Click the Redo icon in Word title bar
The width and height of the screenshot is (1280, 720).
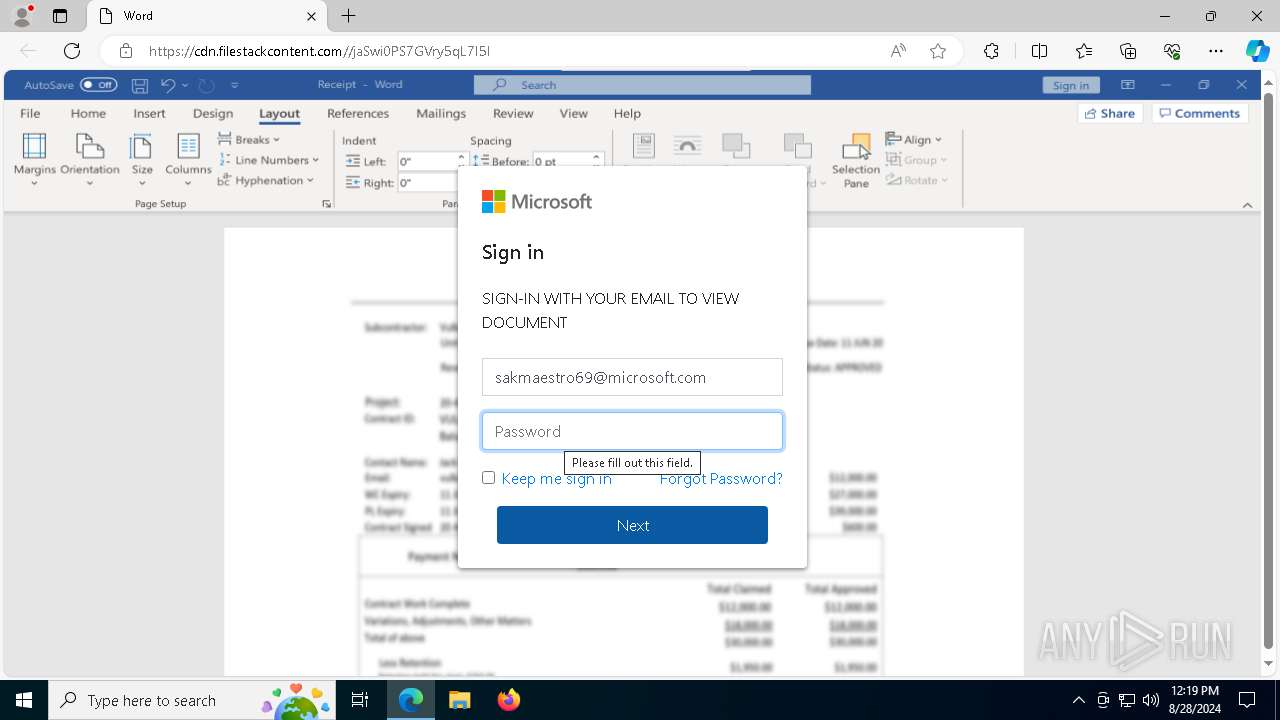click(x=207, y=85)
